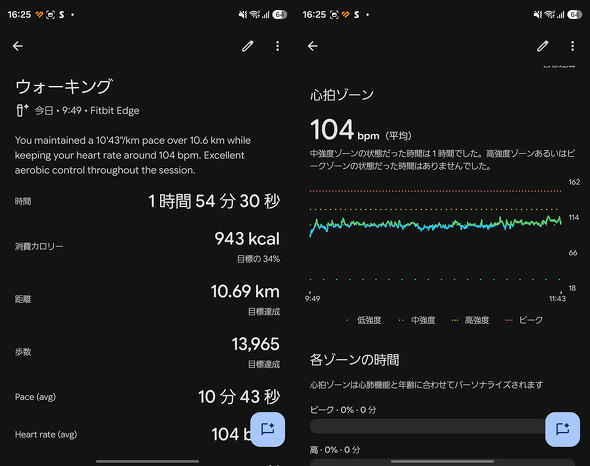
Task: Tap the 104 bpm average value
Action: tap(360, 130)
